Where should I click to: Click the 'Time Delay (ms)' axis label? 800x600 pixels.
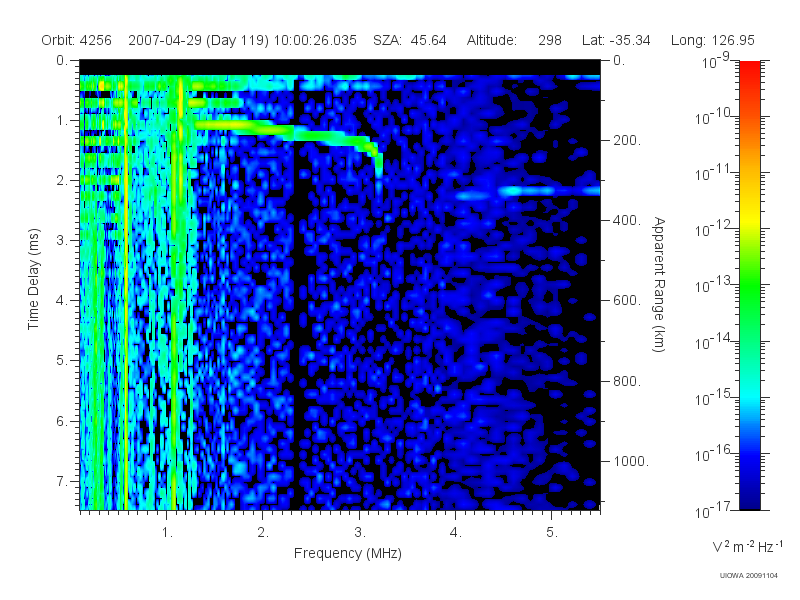(x=33, y=279)
